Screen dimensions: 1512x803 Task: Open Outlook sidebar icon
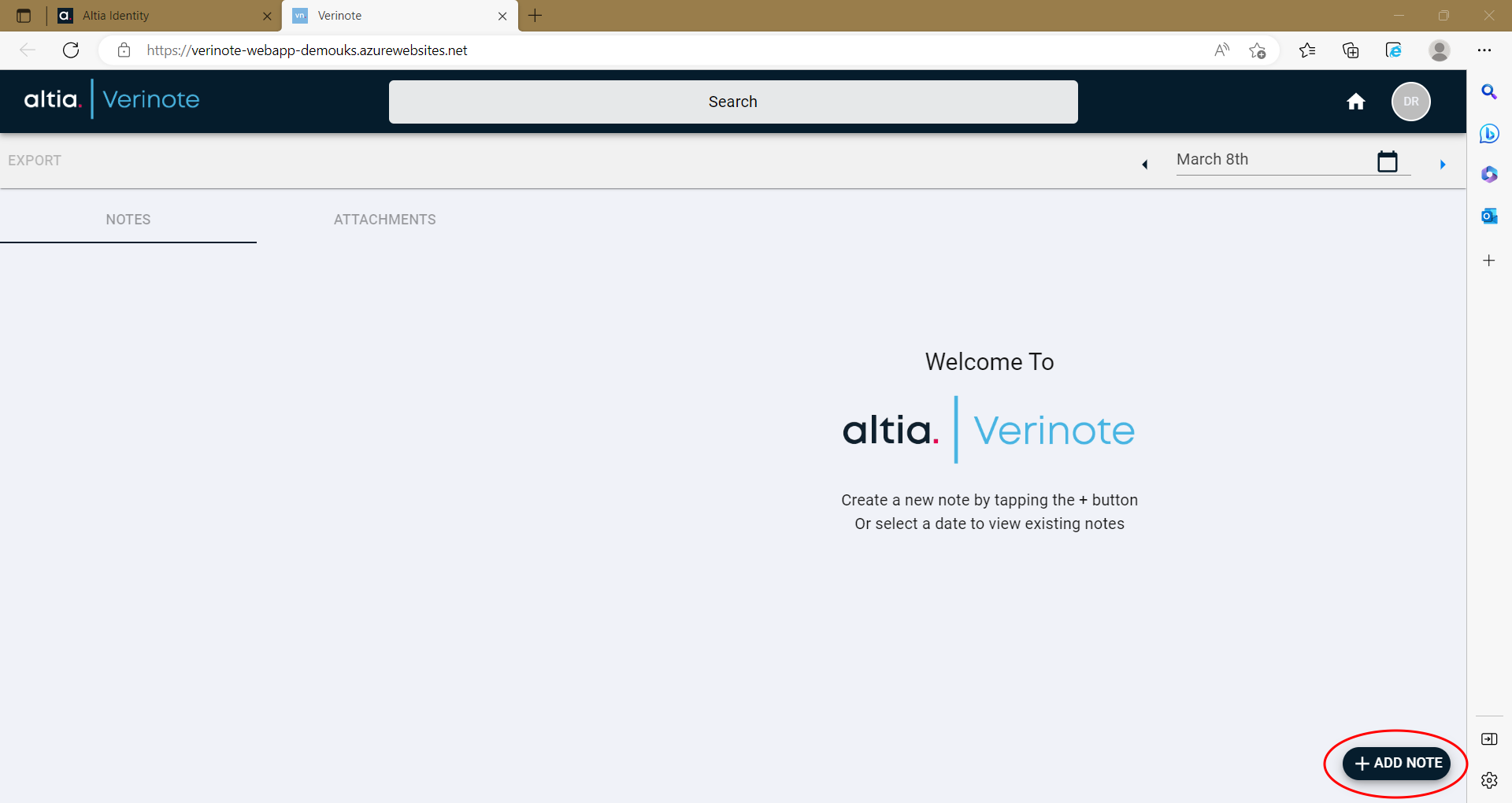coord(1489,216)
